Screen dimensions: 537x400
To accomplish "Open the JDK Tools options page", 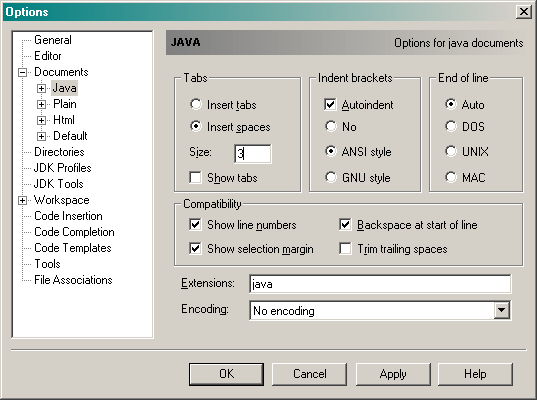I will click(59, 184).
